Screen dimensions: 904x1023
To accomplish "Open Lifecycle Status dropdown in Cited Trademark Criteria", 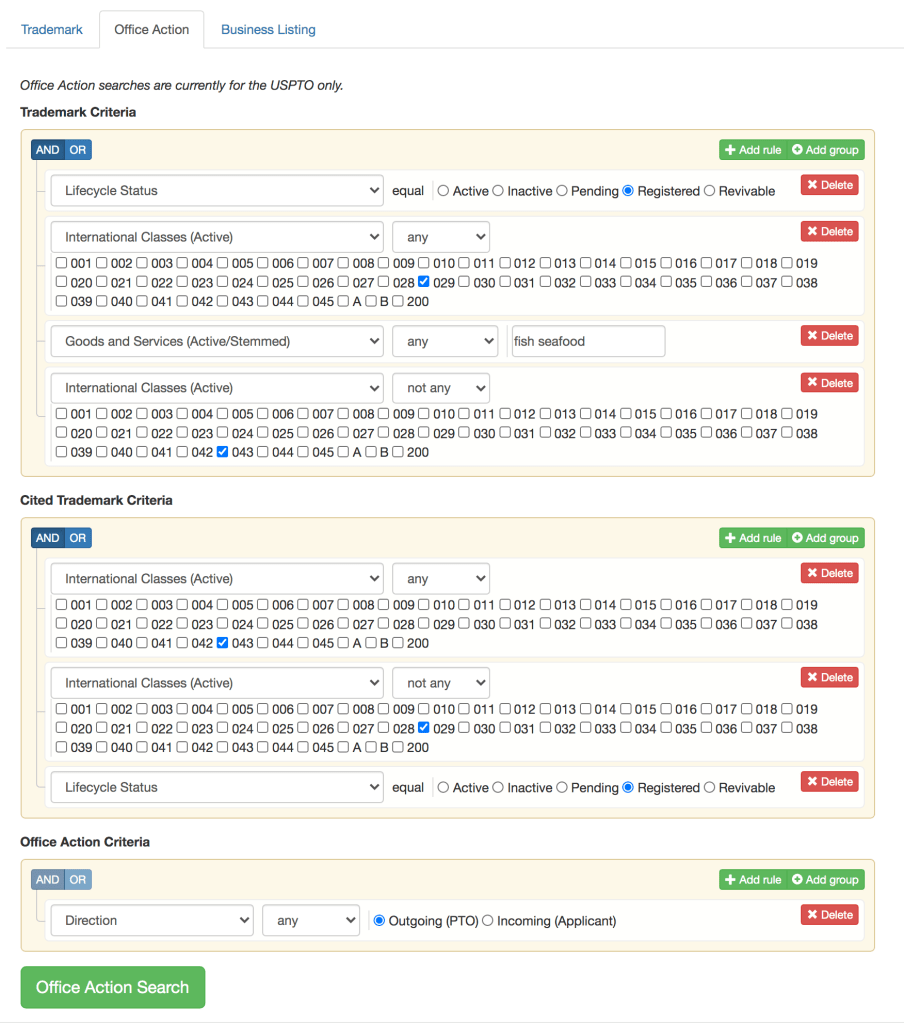I will coord(217,787).
